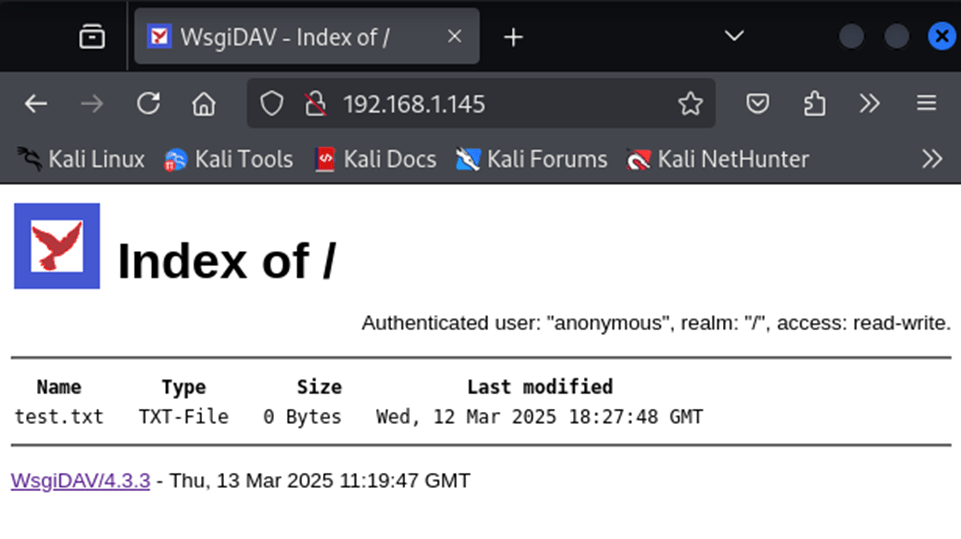Open the browser home page

click(204, 104)
